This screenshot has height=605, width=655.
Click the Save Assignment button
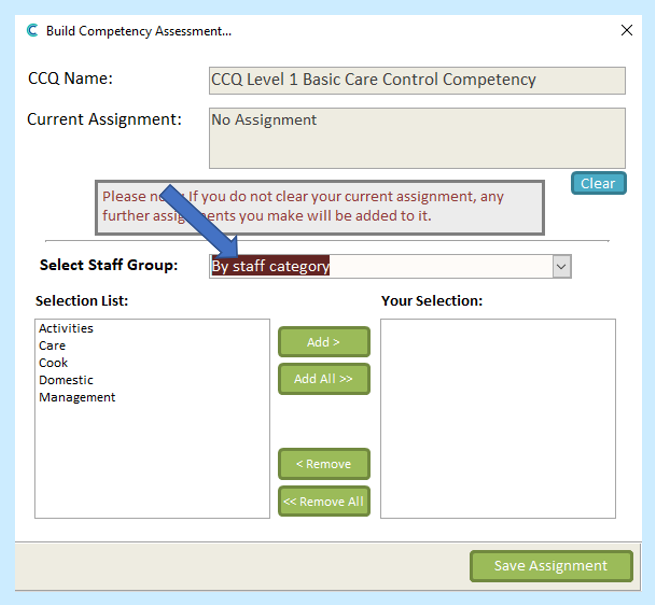pyautogui.click(x=551, y=566)
